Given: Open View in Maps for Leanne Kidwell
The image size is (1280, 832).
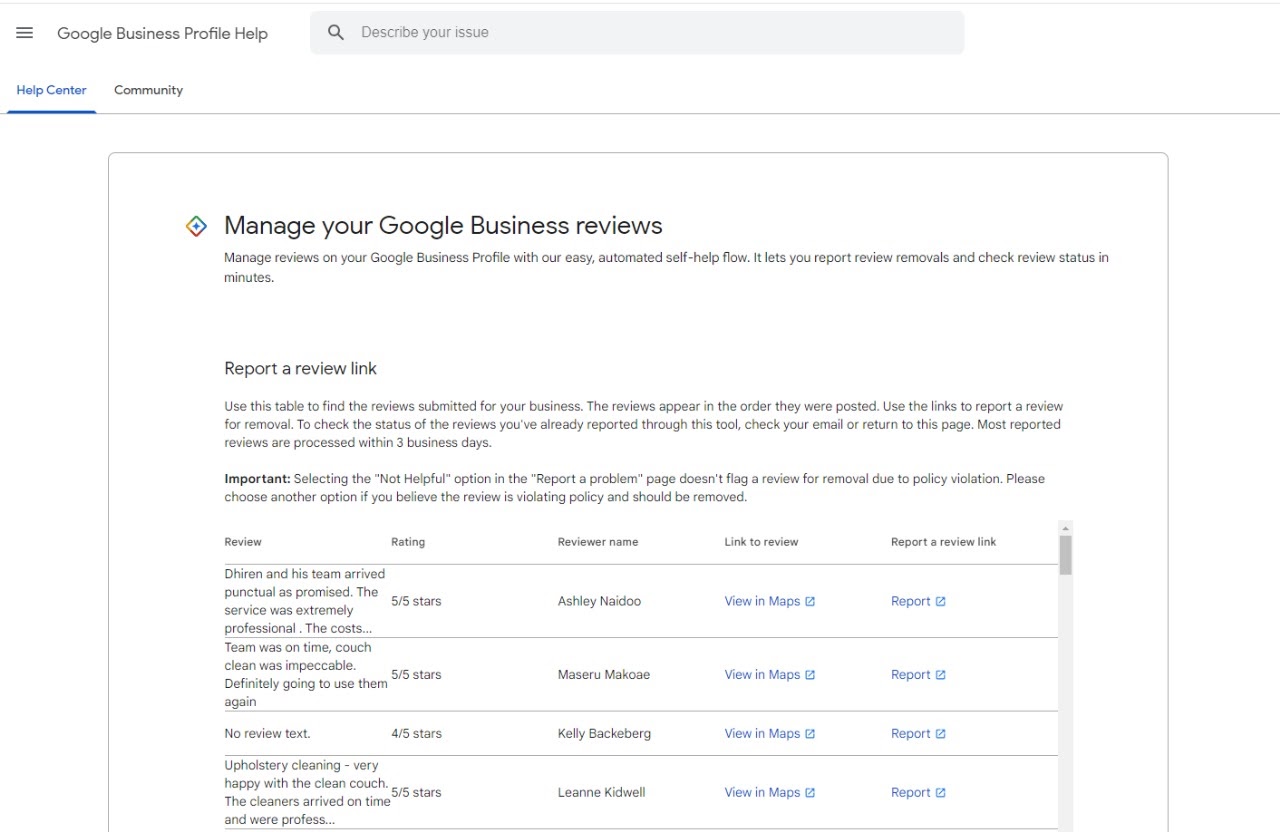Looking at the screenshot, I should coord(770,792).
